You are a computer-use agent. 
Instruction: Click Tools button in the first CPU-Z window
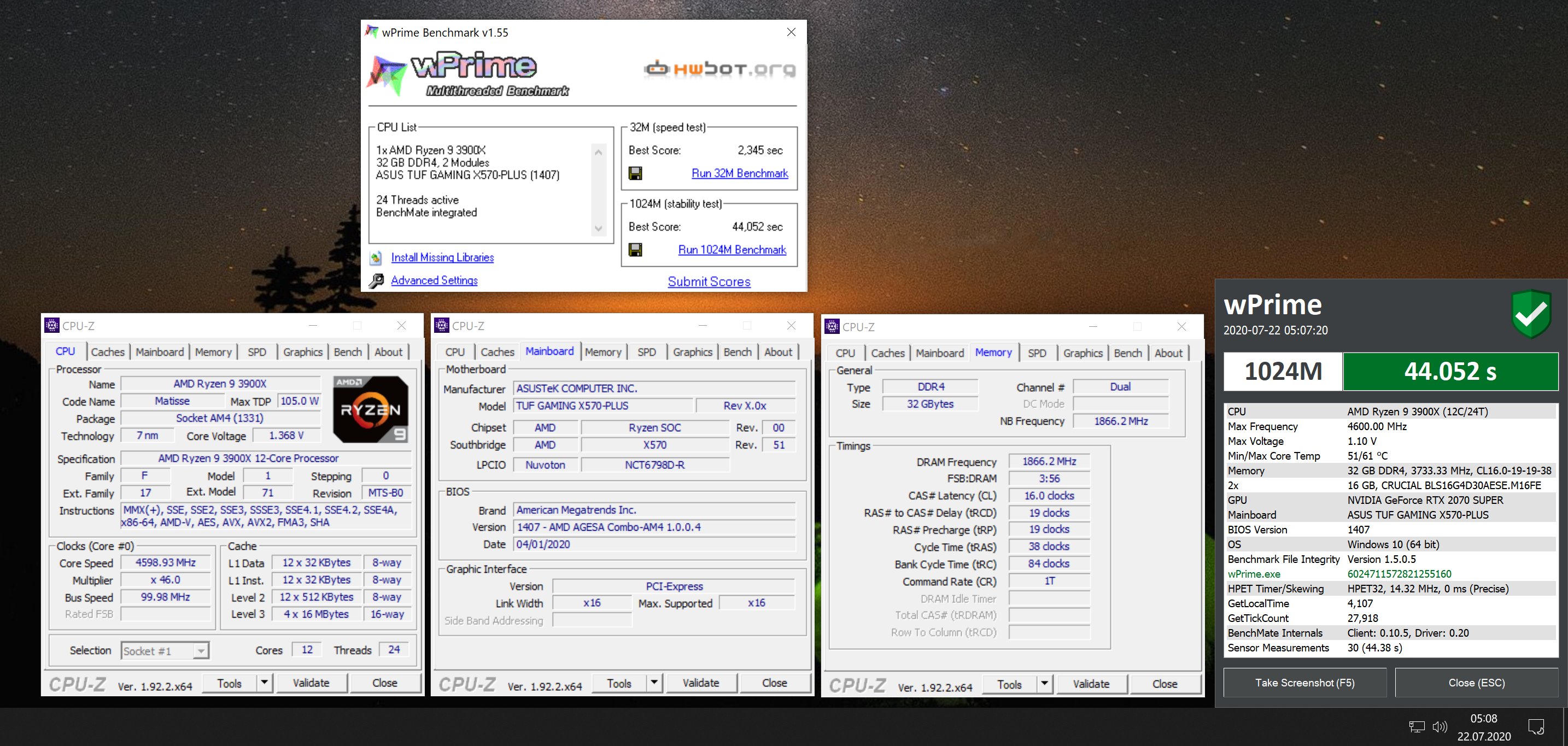point(230,683)
